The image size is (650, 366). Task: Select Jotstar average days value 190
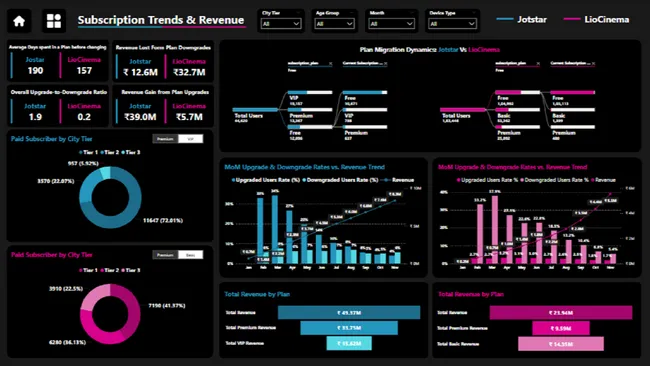click(35, 70)
